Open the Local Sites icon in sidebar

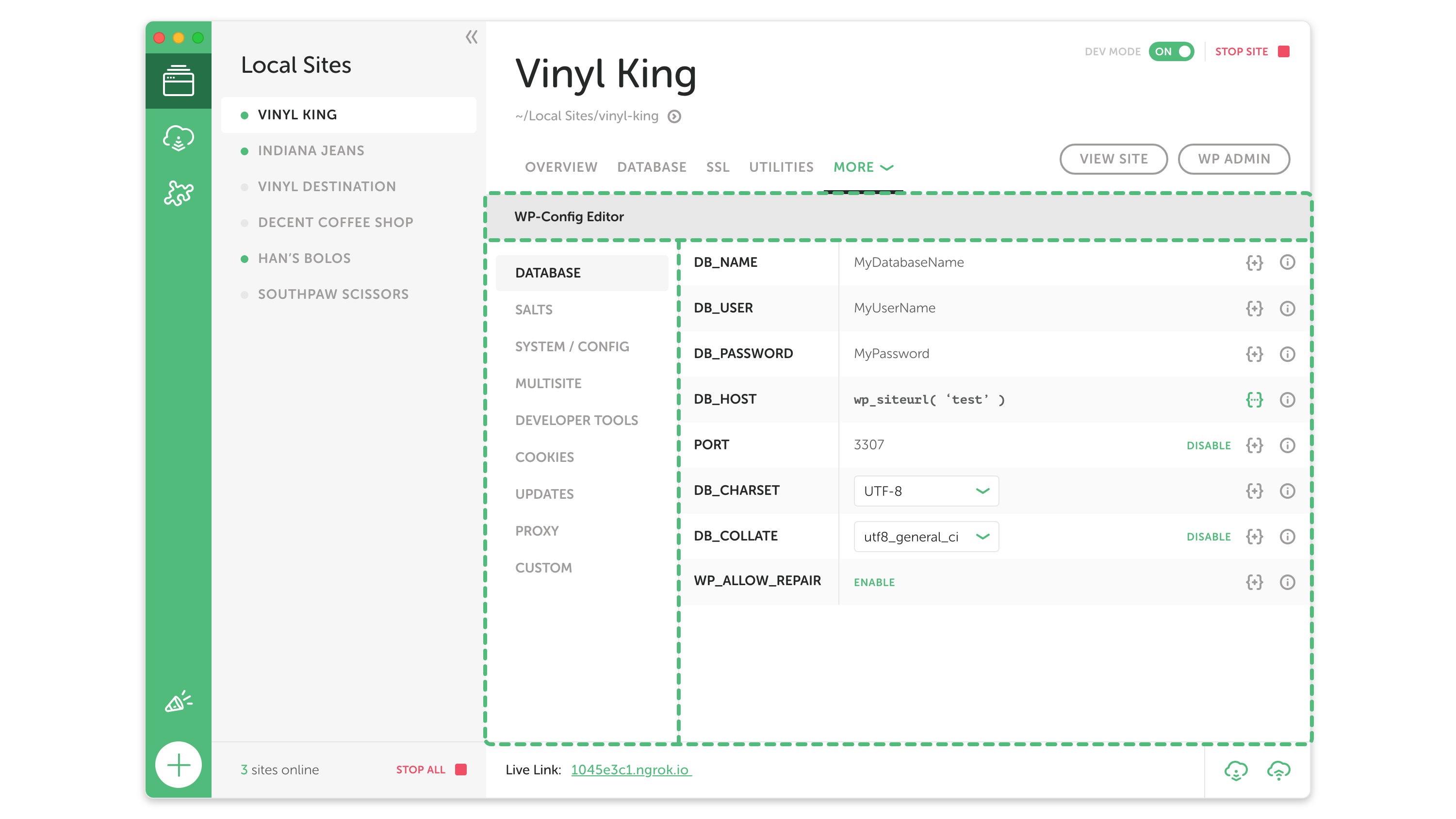(x=178, y=81)
